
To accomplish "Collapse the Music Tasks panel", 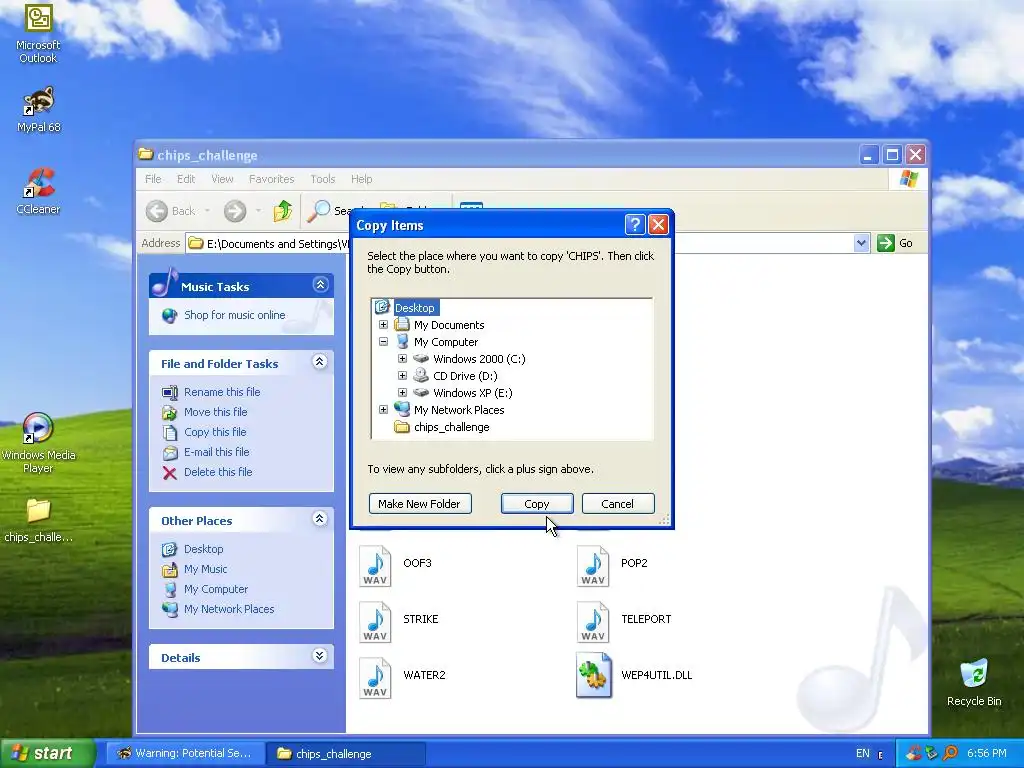I will point(320,285).
